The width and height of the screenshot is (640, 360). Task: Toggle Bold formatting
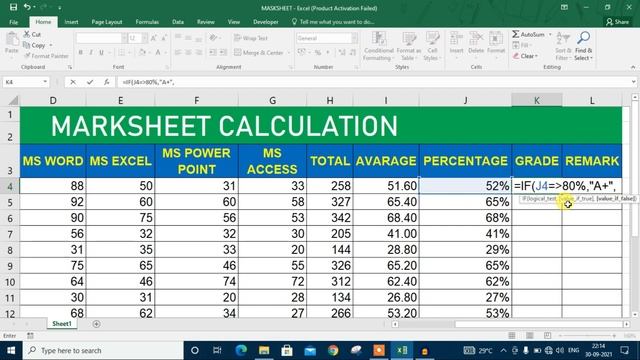[x=81, y=53]
